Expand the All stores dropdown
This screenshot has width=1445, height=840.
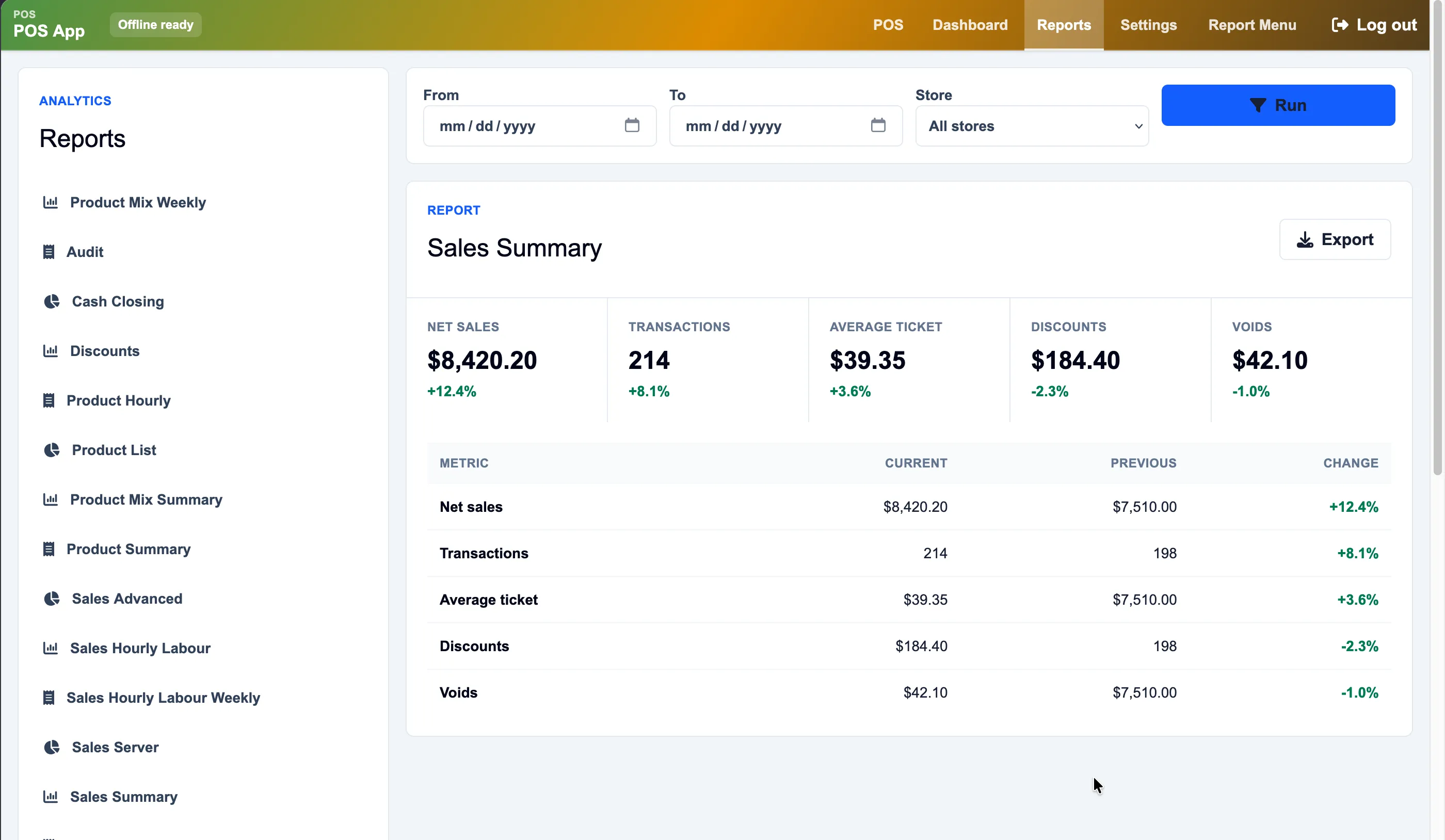click(1032, 125)
